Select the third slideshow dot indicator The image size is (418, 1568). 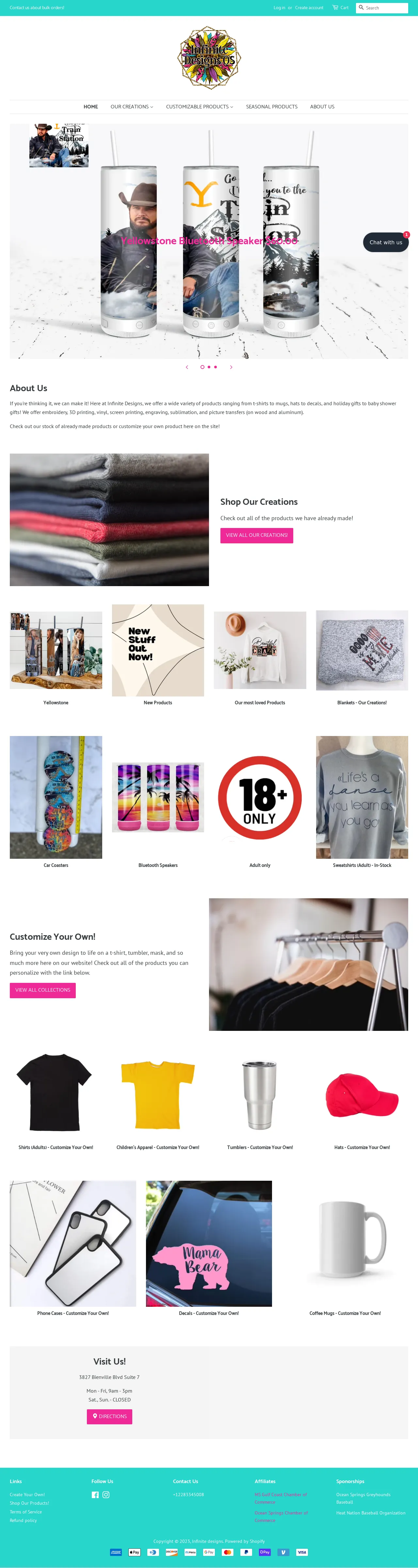[216, 367]
